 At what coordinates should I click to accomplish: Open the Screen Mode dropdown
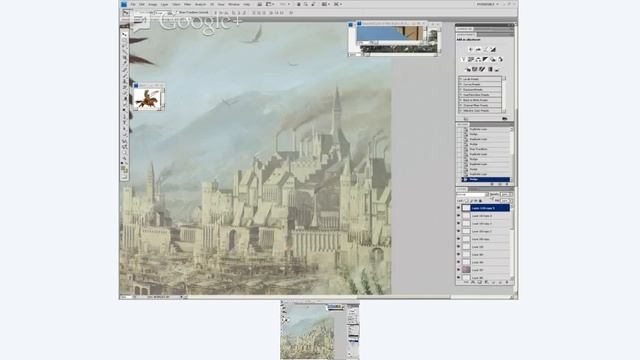[338, 4]
